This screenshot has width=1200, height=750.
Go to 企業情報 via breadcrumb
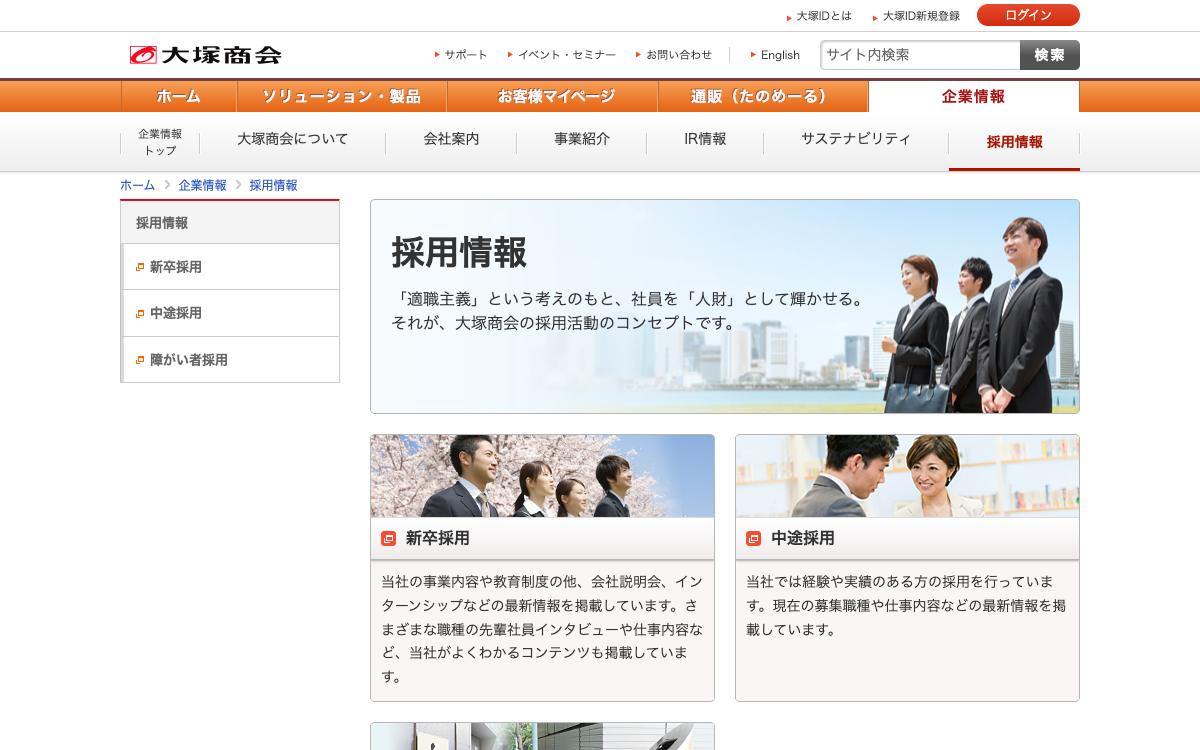click(203, 185)
